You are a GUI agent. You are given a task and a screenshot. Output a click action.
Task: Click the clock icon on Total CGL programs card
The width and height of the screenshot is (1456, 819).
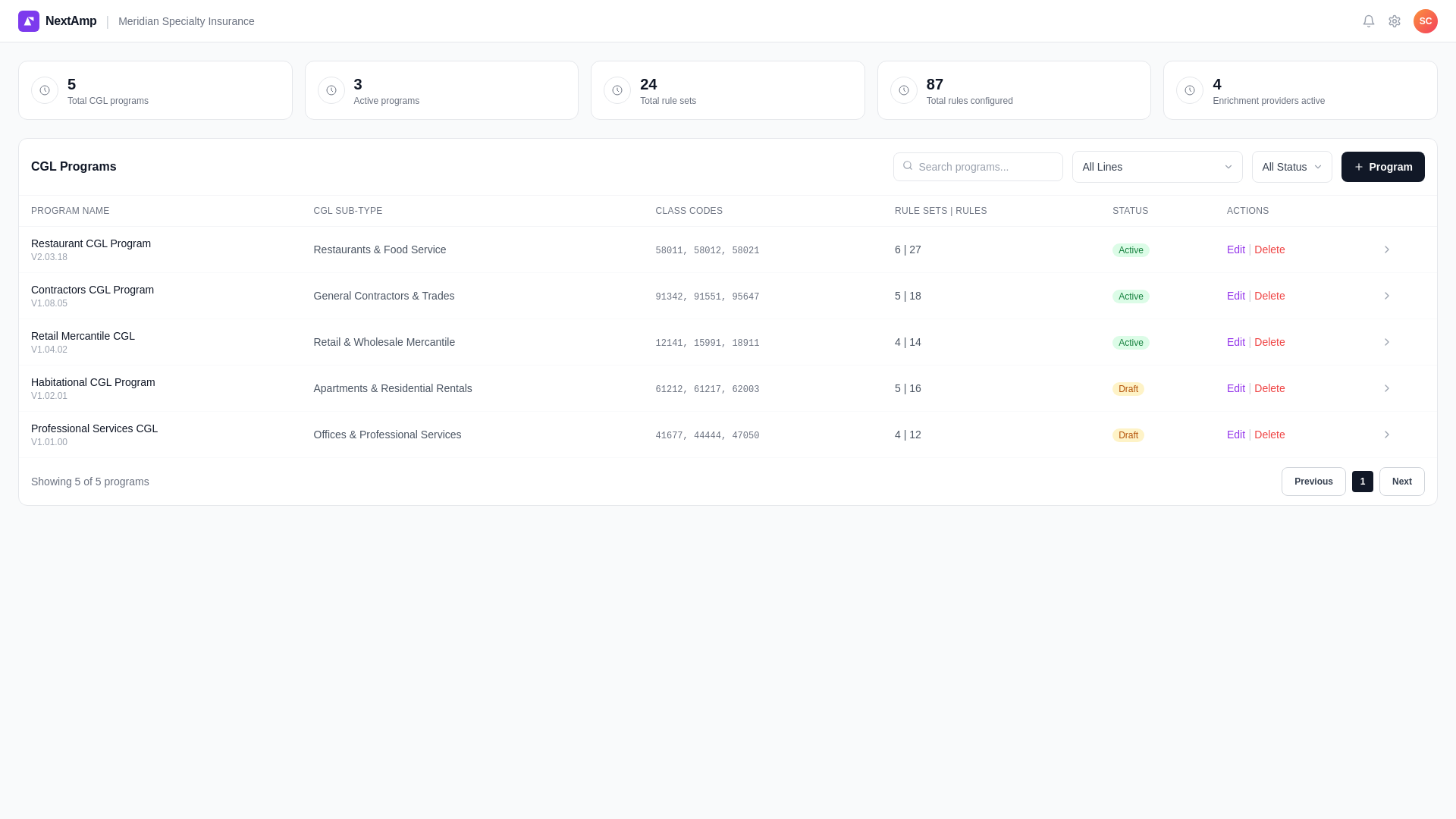point(45,90)
